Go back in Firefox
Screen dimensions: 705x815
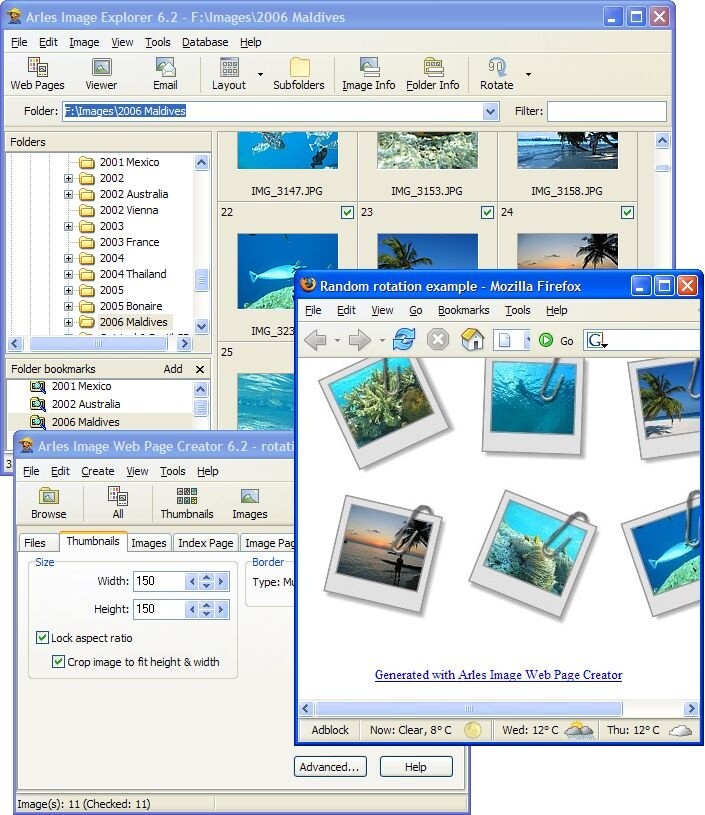click(x=315, y=340)
